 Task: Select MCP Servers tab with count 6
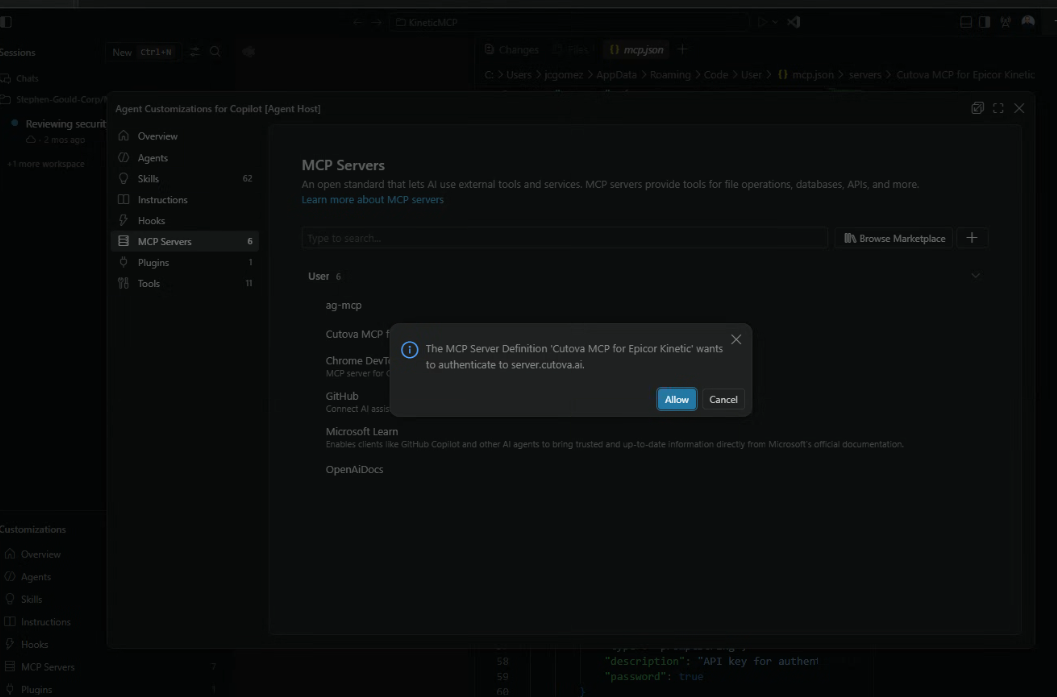pyautogui.click(x=185, y=241)
